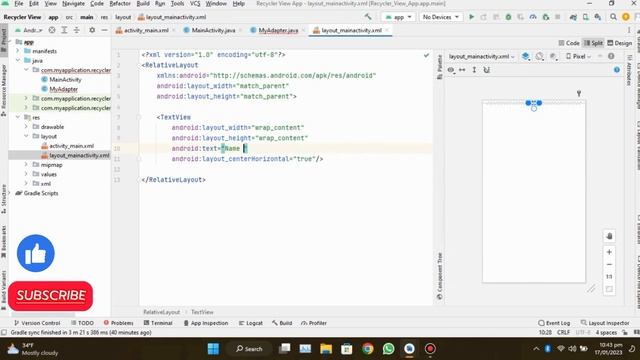
Task: Open the Build menu
Action: pos(143,4)
